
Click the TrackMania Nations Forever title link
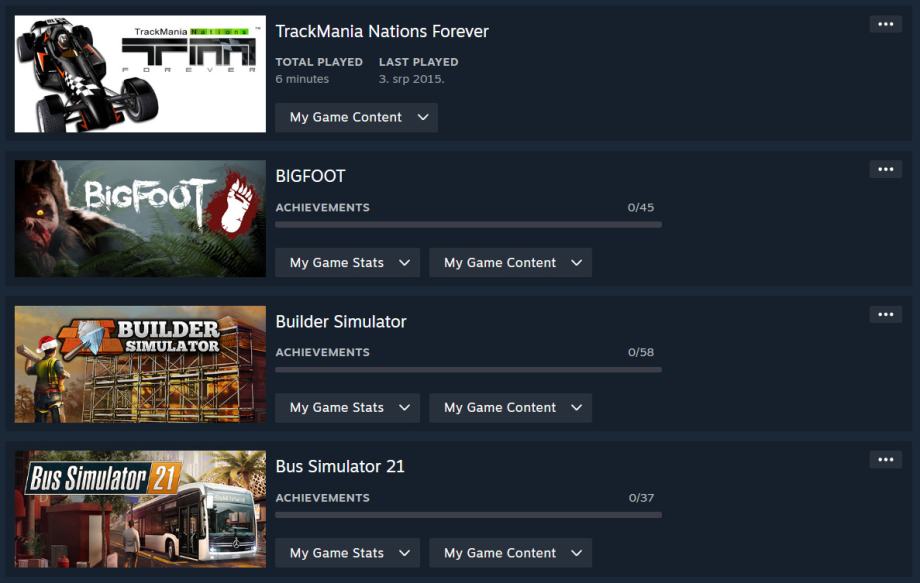click(x=382, y=32)
